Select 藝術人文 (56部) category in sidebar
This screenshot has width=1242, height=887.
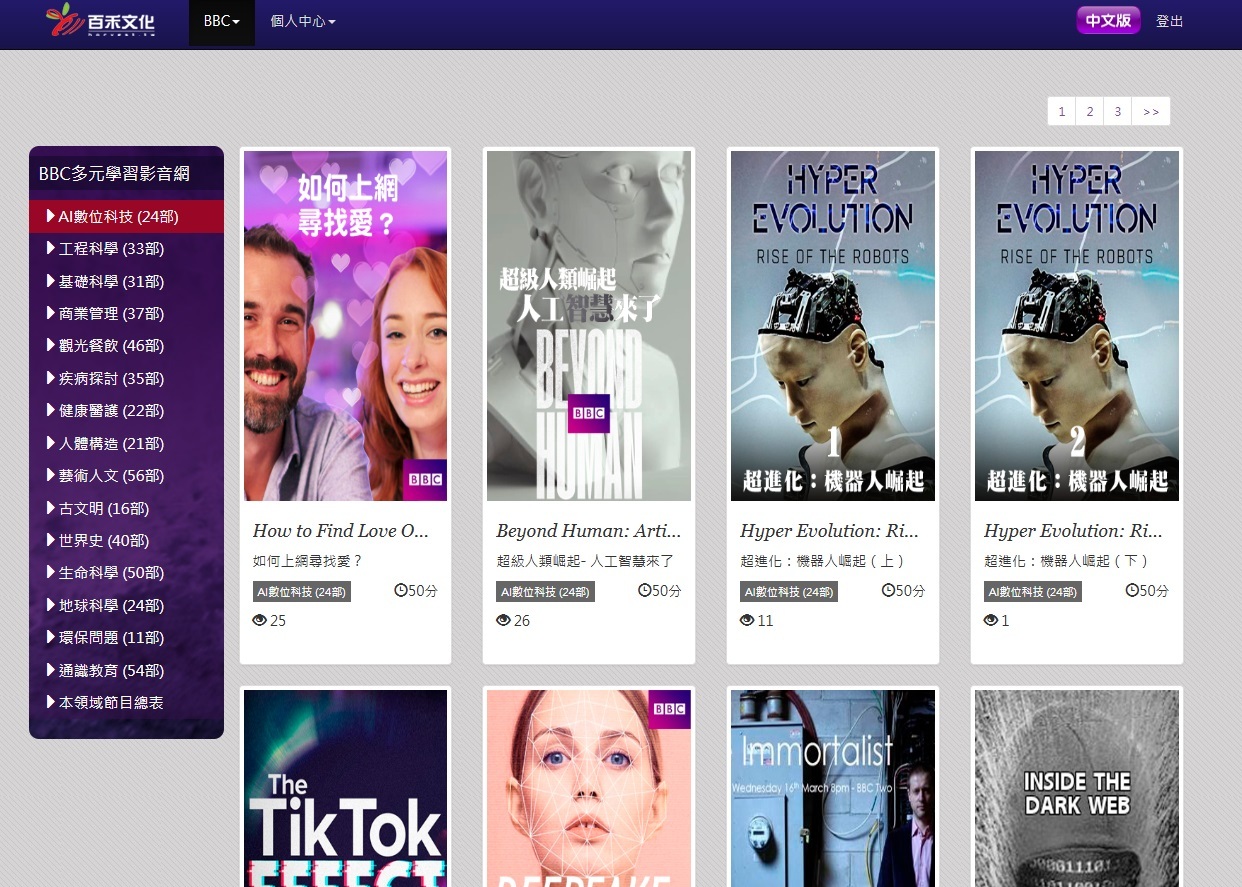click(x=110, y=476)
